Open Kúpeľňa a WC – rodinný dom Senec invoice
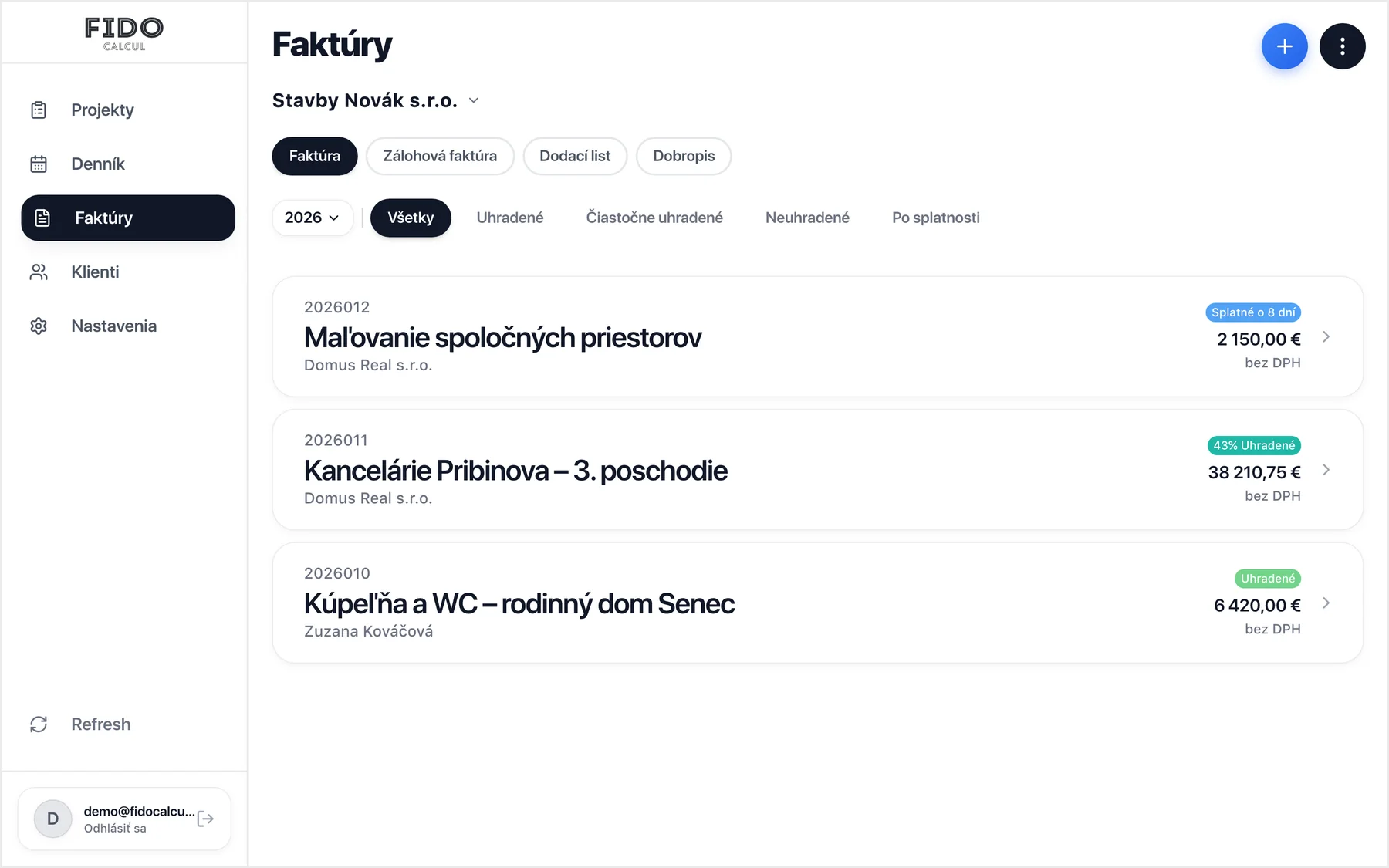This screenshot has width=1389, height=868. click(x=818, y=603)
